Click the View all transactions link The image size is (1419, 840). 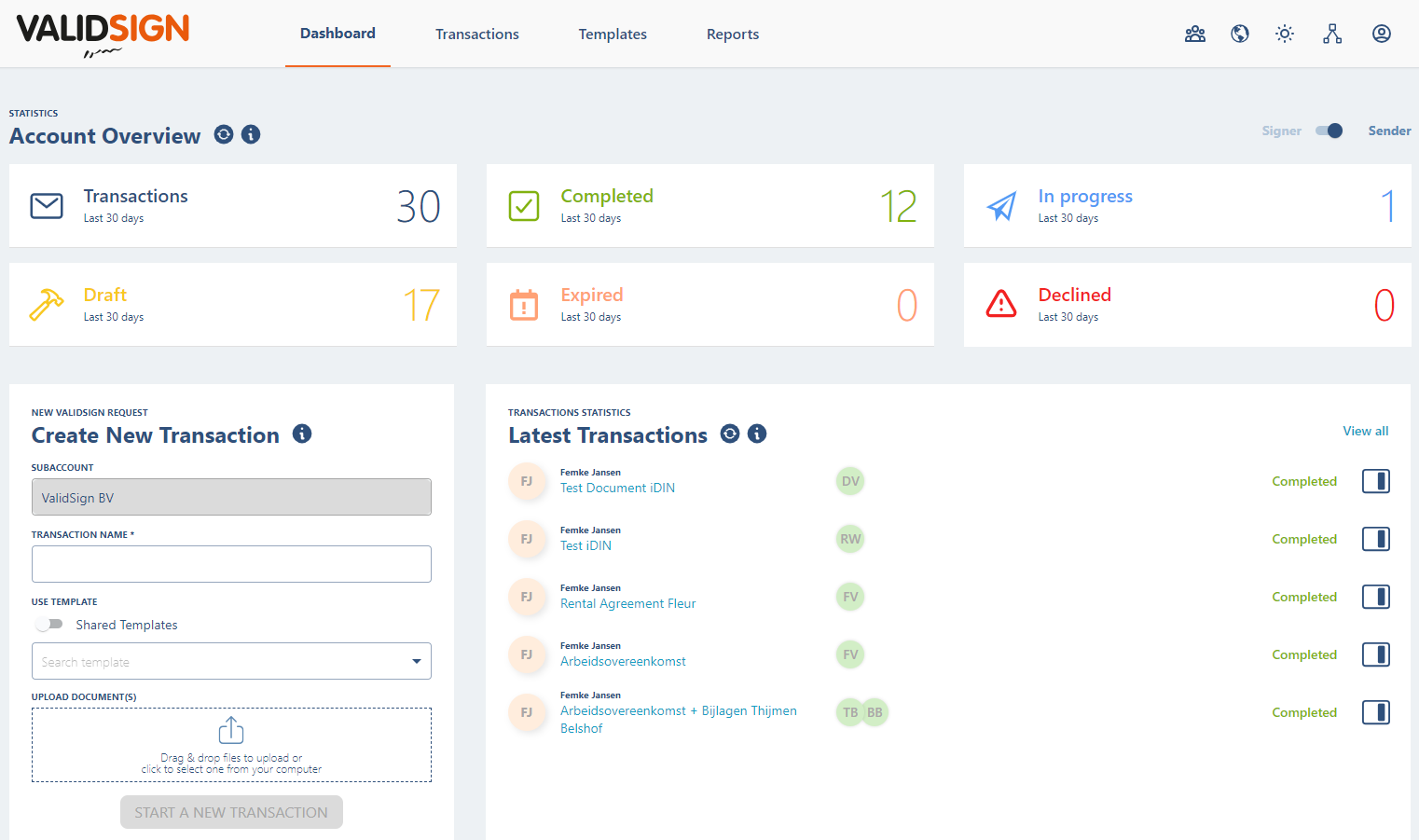(x=1365, y=431)
